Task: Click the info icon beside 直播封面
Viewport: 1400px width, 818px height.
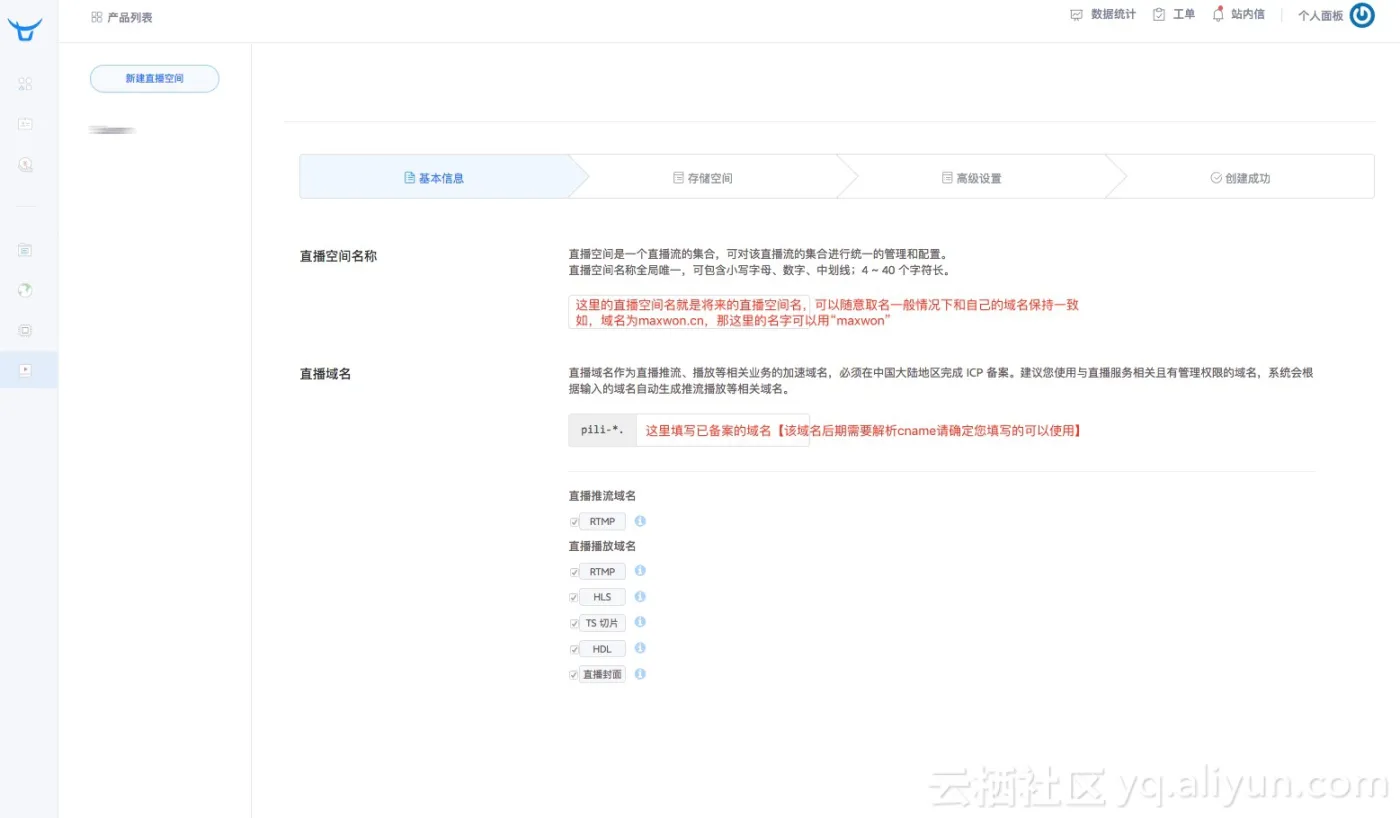Action: pyautogui.click(x=640, y=674)
